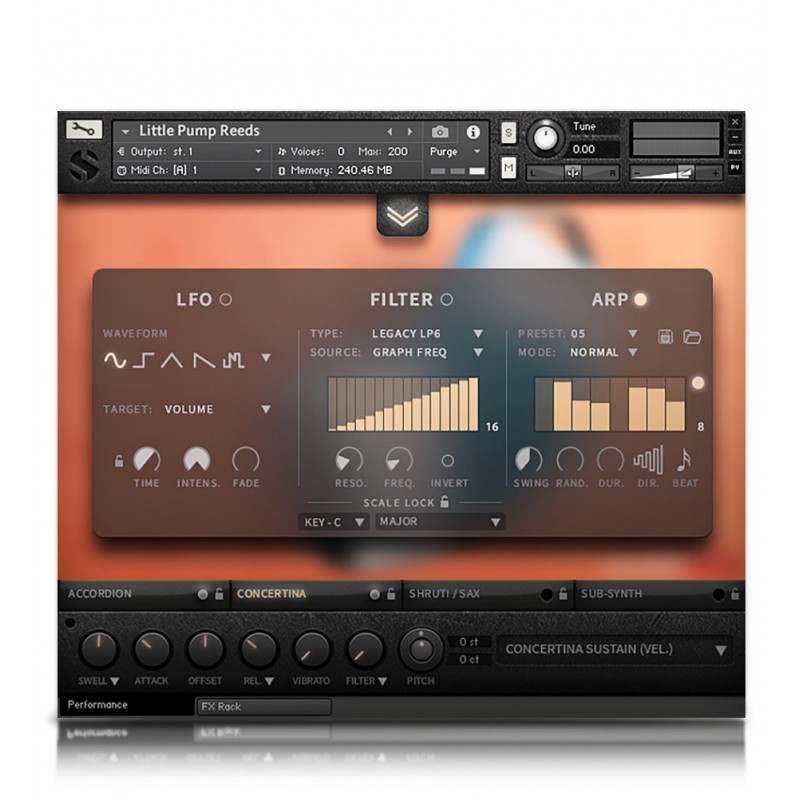The width and height of the screenshot is (800, 800).
Task: Click the wrench settings icon
Action: 84,130
